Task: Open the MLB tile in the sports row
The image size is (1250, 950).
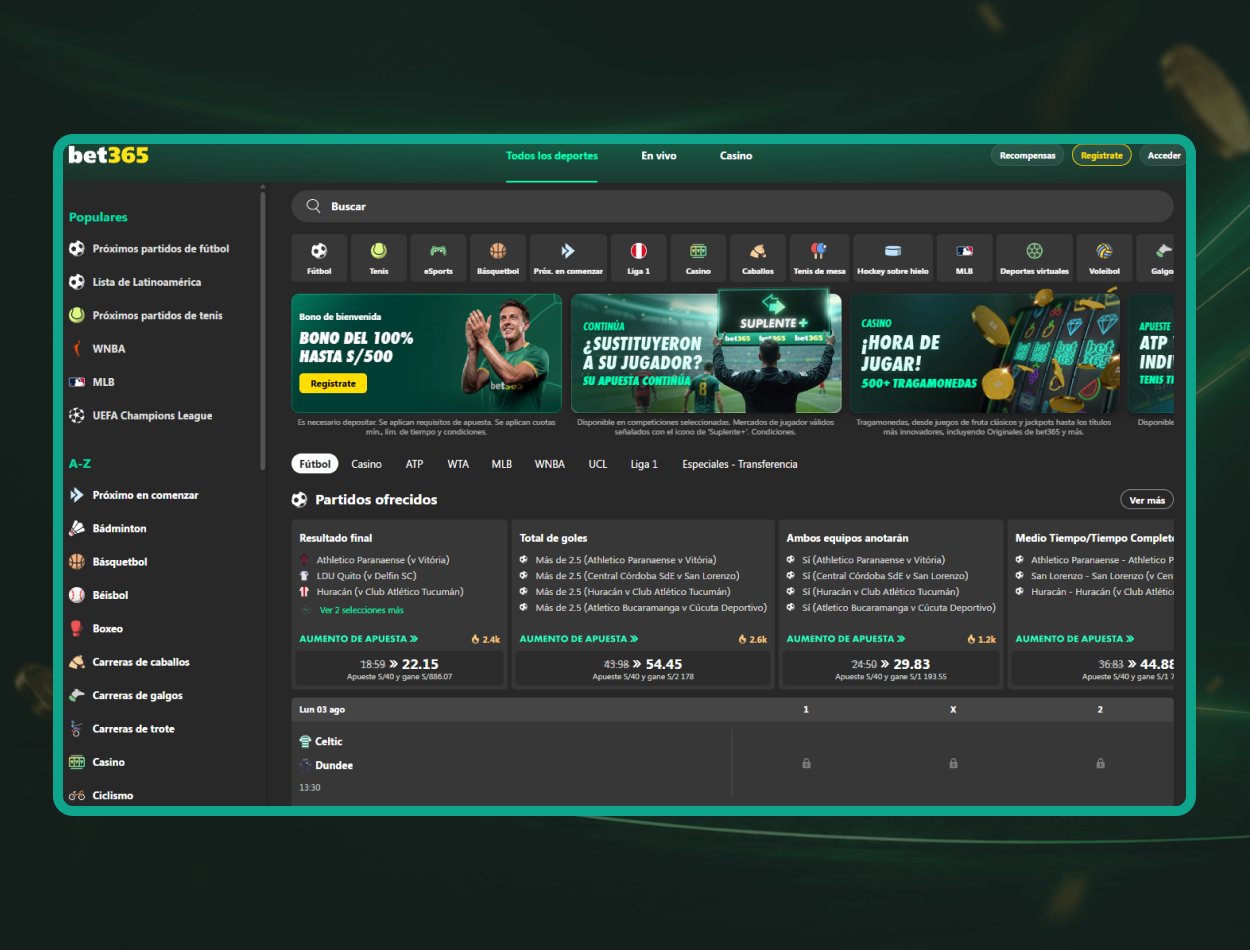Action: coord(964,258)
